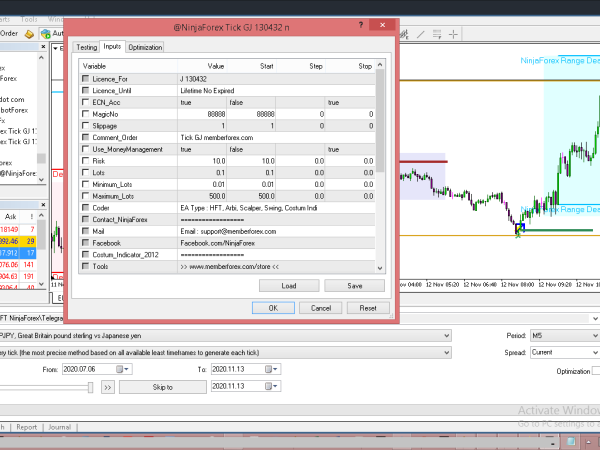Switch to the Testing tab
This screenshot has width=600, height=450.
tap(87, 47)
